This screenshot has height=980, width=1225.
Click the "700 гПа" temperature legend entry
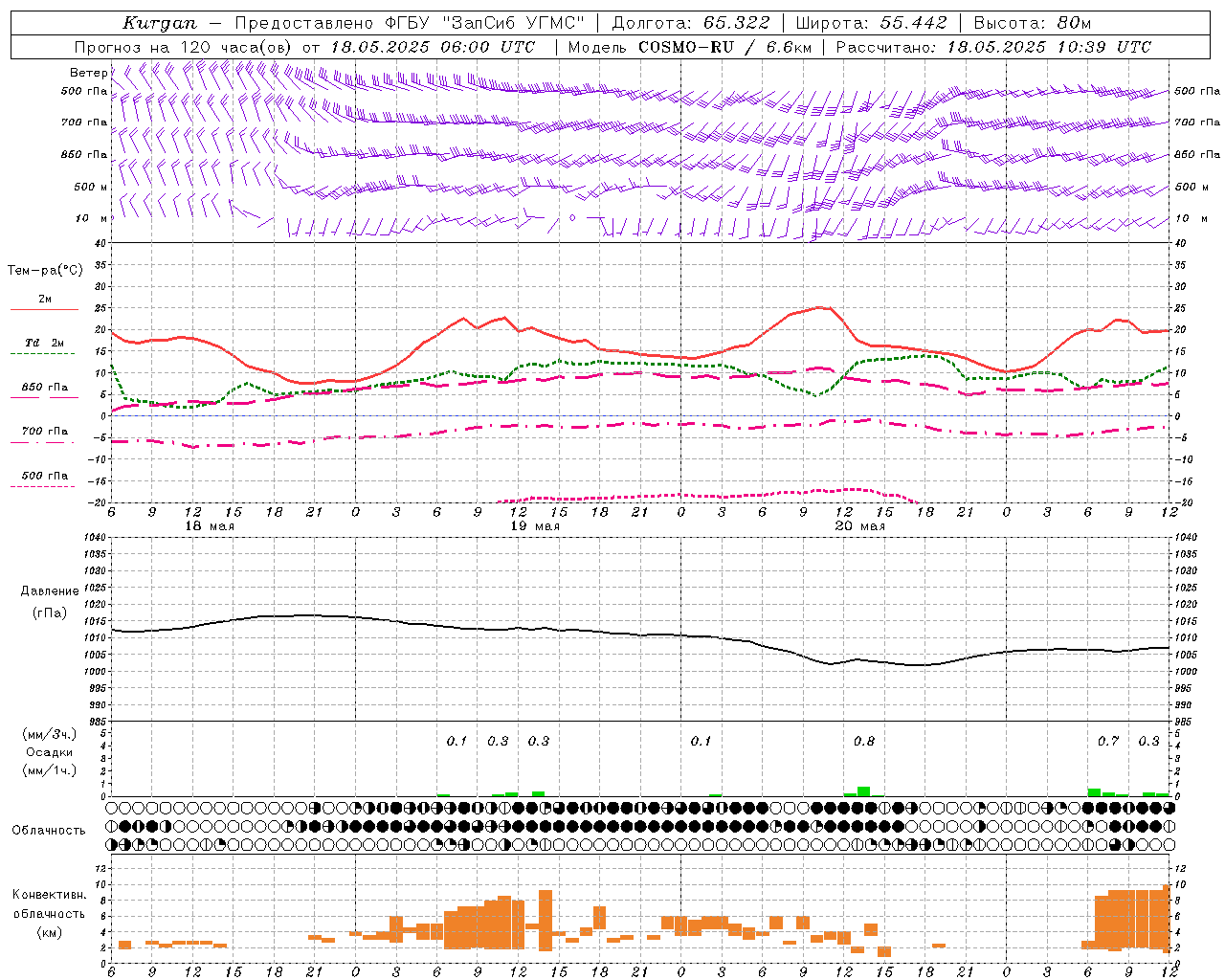click(45, 432)
